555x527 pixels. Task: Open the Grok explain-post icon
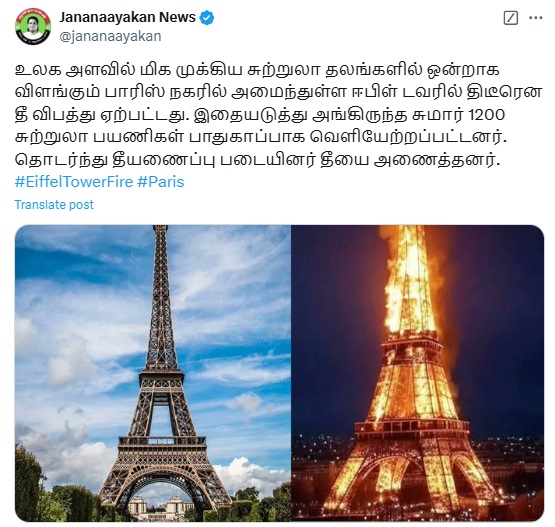coord(510,18)
